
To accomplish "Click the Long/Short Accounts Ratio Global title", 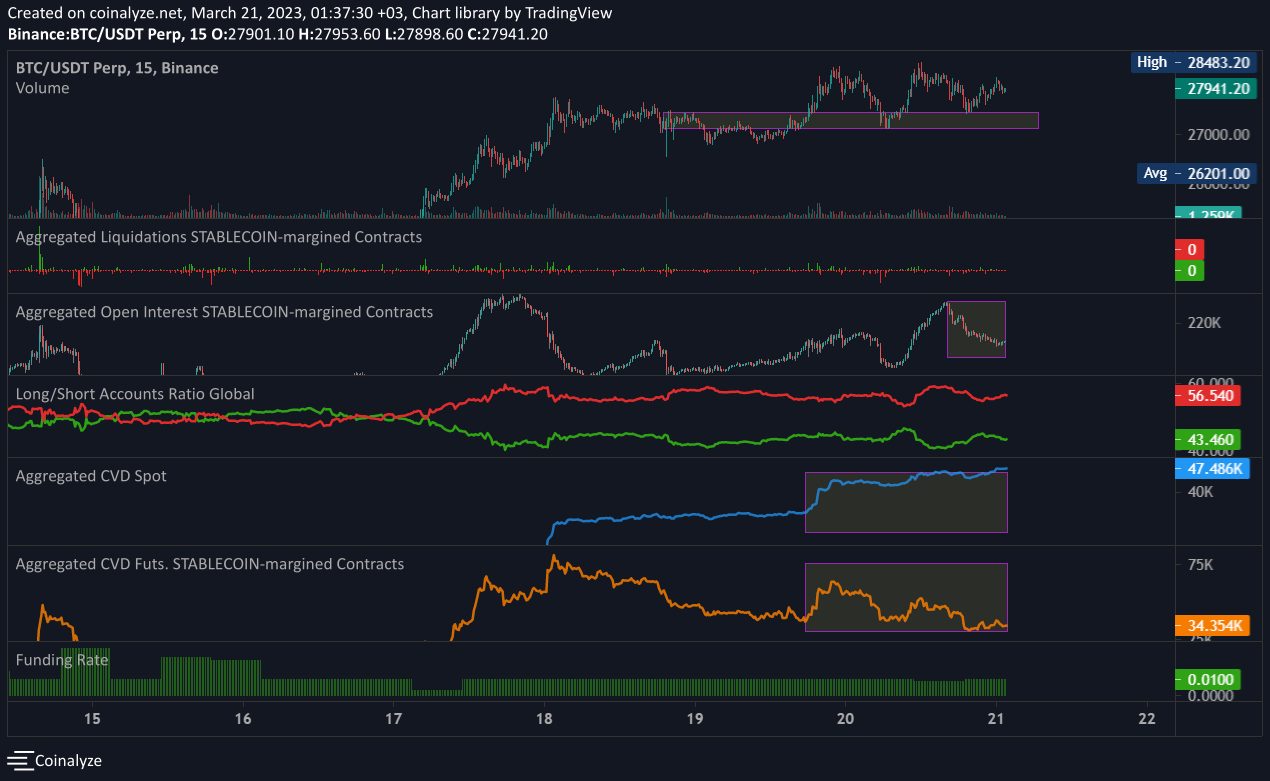I will [x=135, y=394].
